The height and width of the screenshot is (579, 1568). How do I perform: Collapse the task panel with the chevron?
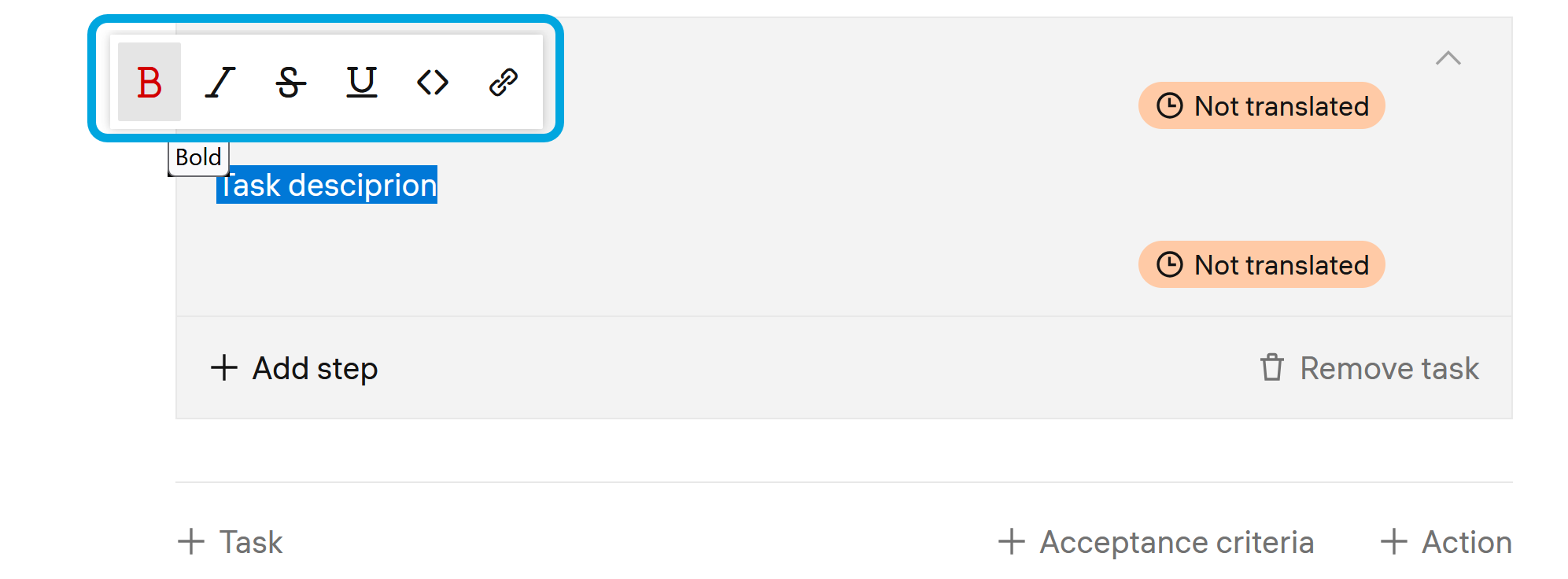click(x=1448, y=58)
